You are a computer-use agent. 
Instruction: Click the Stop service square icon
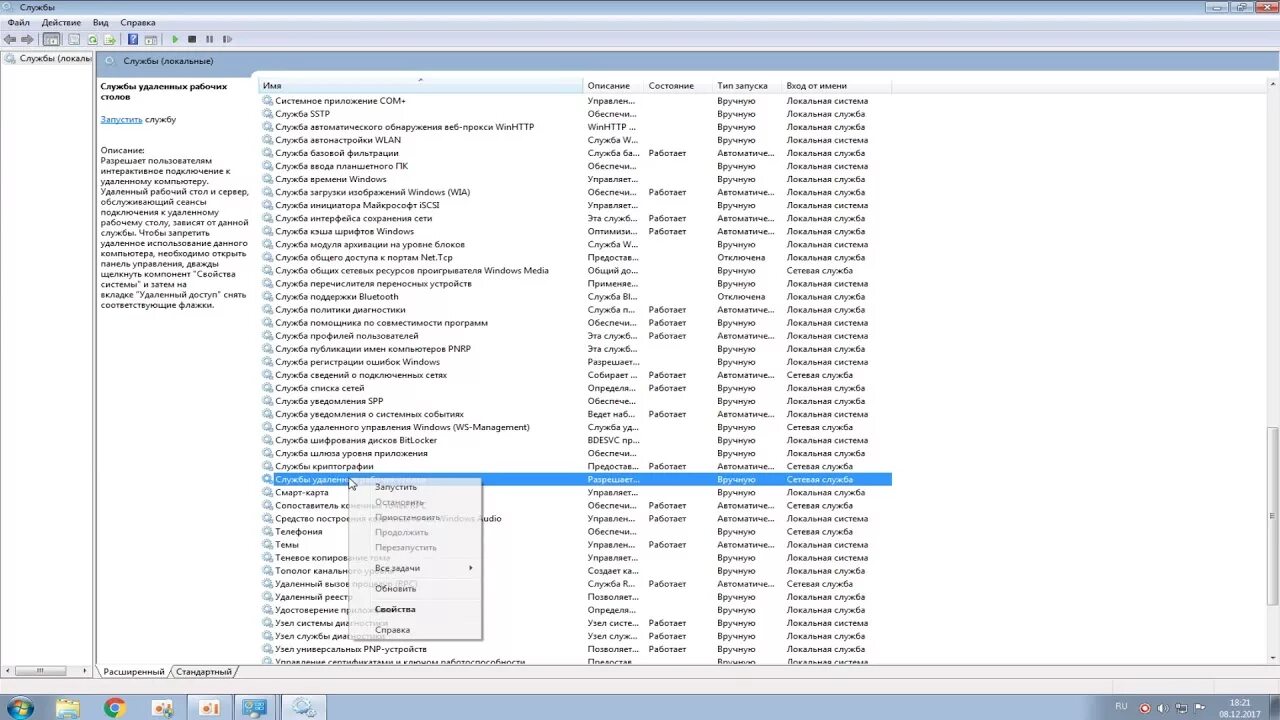(x=192, y=39)
